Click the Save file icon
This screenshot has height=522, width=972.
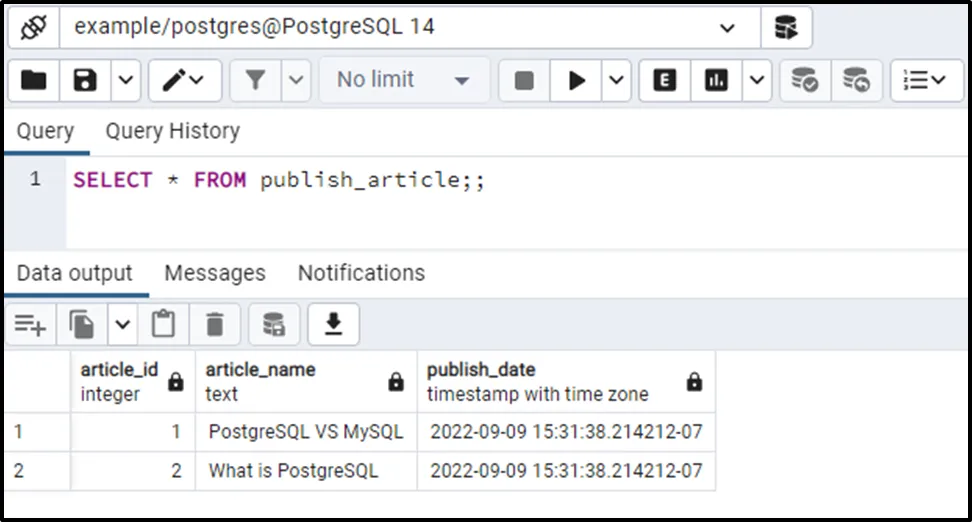pyautogui.click(x=86, y=81)
